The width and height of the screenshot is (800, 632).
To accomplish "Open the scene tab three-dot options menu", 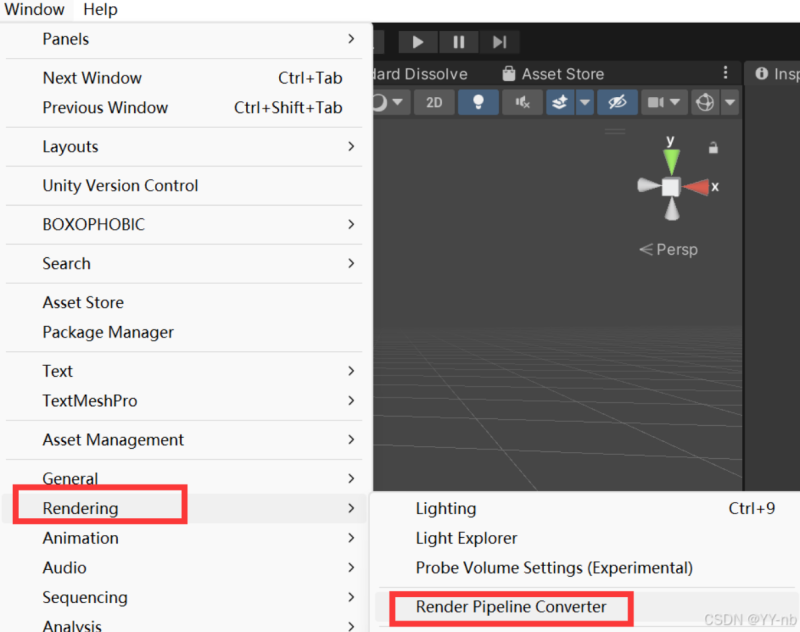I will [x=726, y=74].
